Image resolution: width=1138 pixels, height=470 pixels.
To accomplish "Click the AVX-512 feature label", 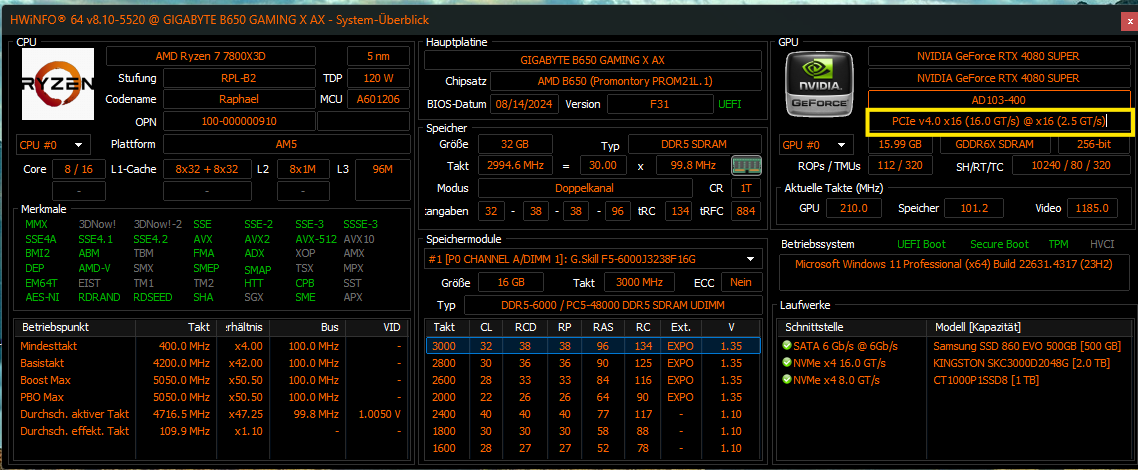I will pyautogui.click(x=316, y=239).
